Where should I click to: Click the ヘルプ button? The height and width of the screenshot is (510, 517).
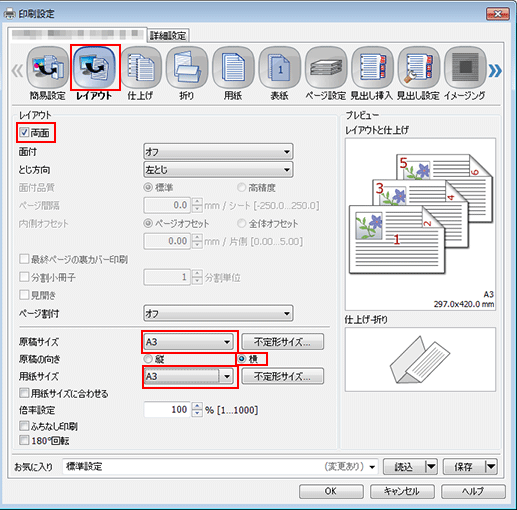pyautogui.click(x=473, y=491)
